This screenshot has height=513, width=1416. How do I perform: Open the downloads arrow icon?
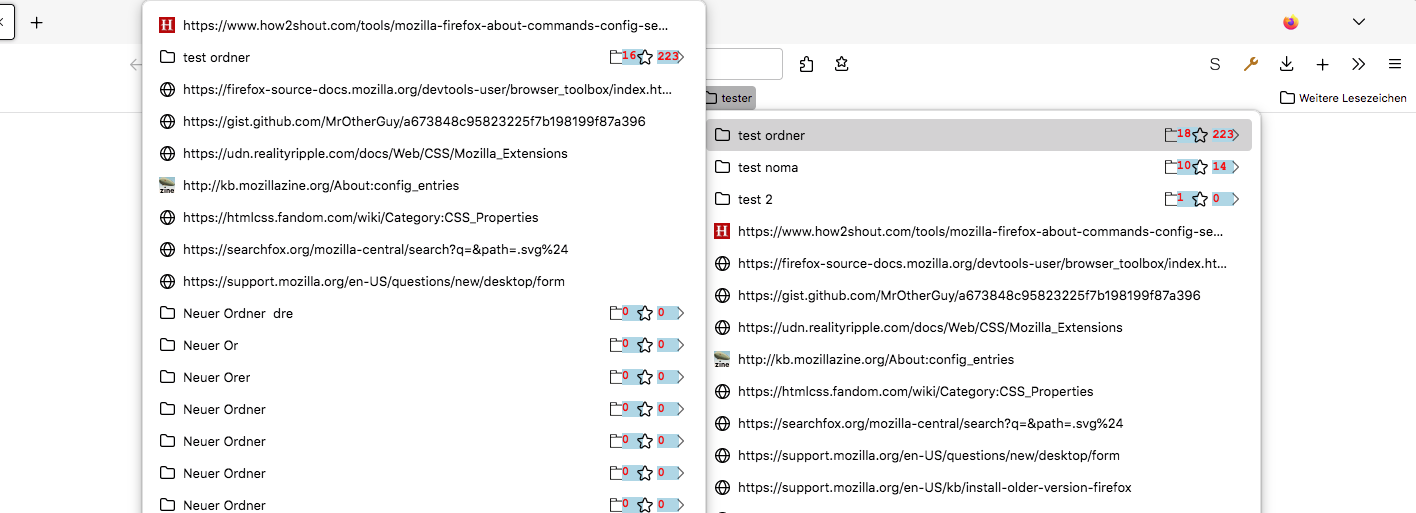1287,64
